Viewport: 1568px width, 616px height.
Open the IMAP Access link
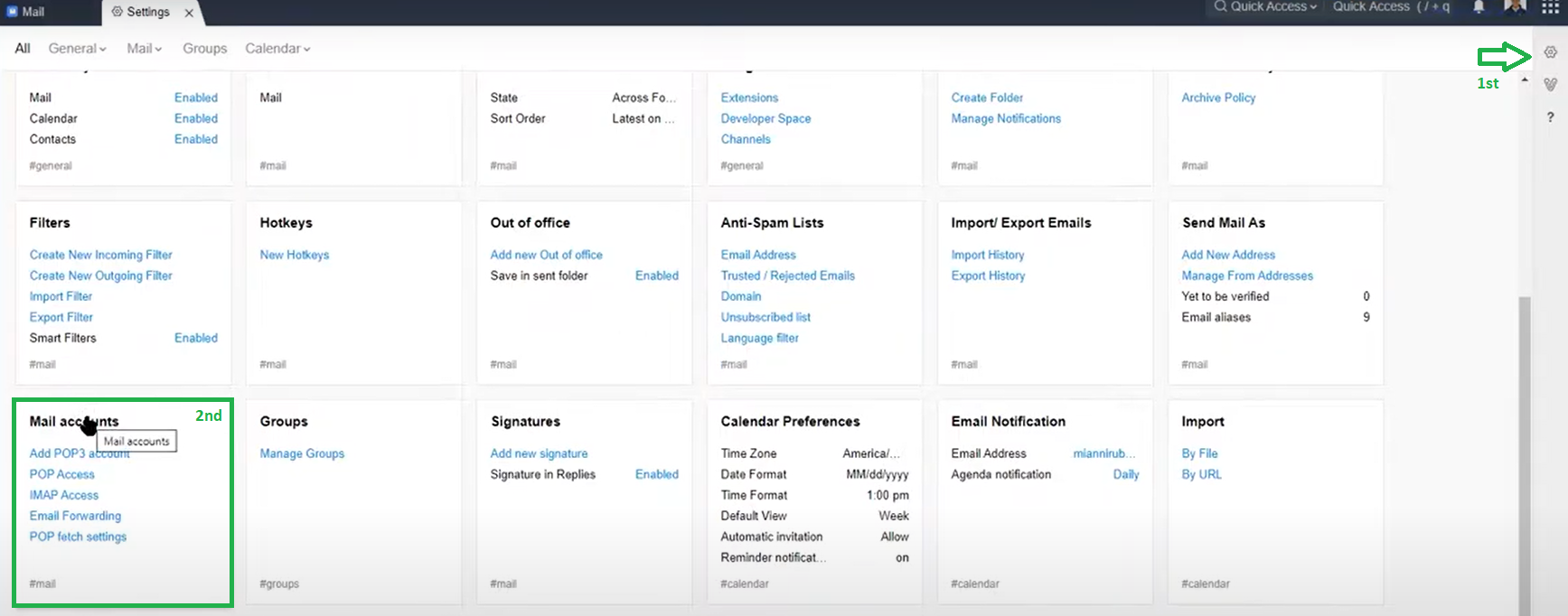64,495
